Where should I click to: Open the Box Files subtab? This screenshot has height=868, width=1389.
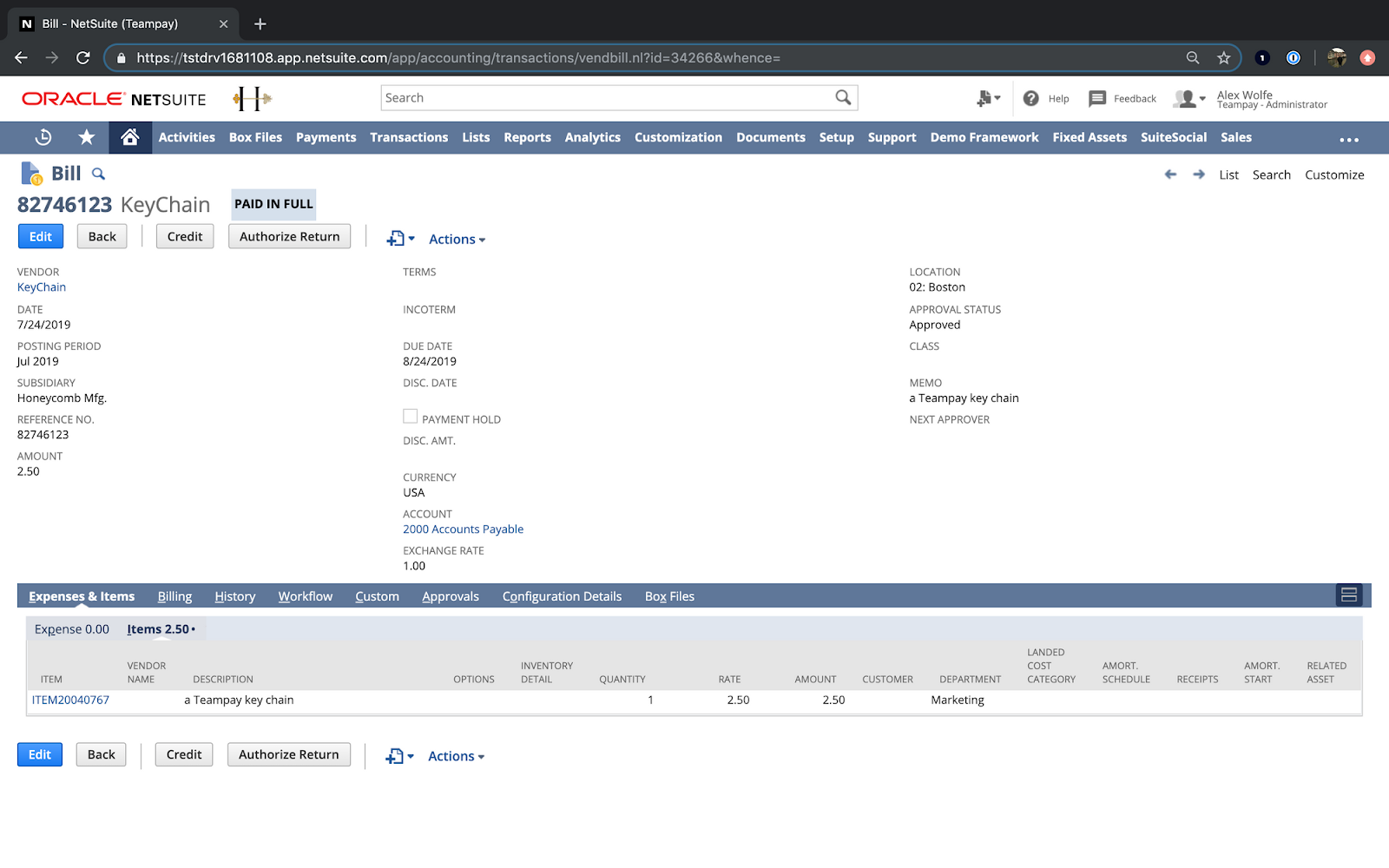point(669,596)
